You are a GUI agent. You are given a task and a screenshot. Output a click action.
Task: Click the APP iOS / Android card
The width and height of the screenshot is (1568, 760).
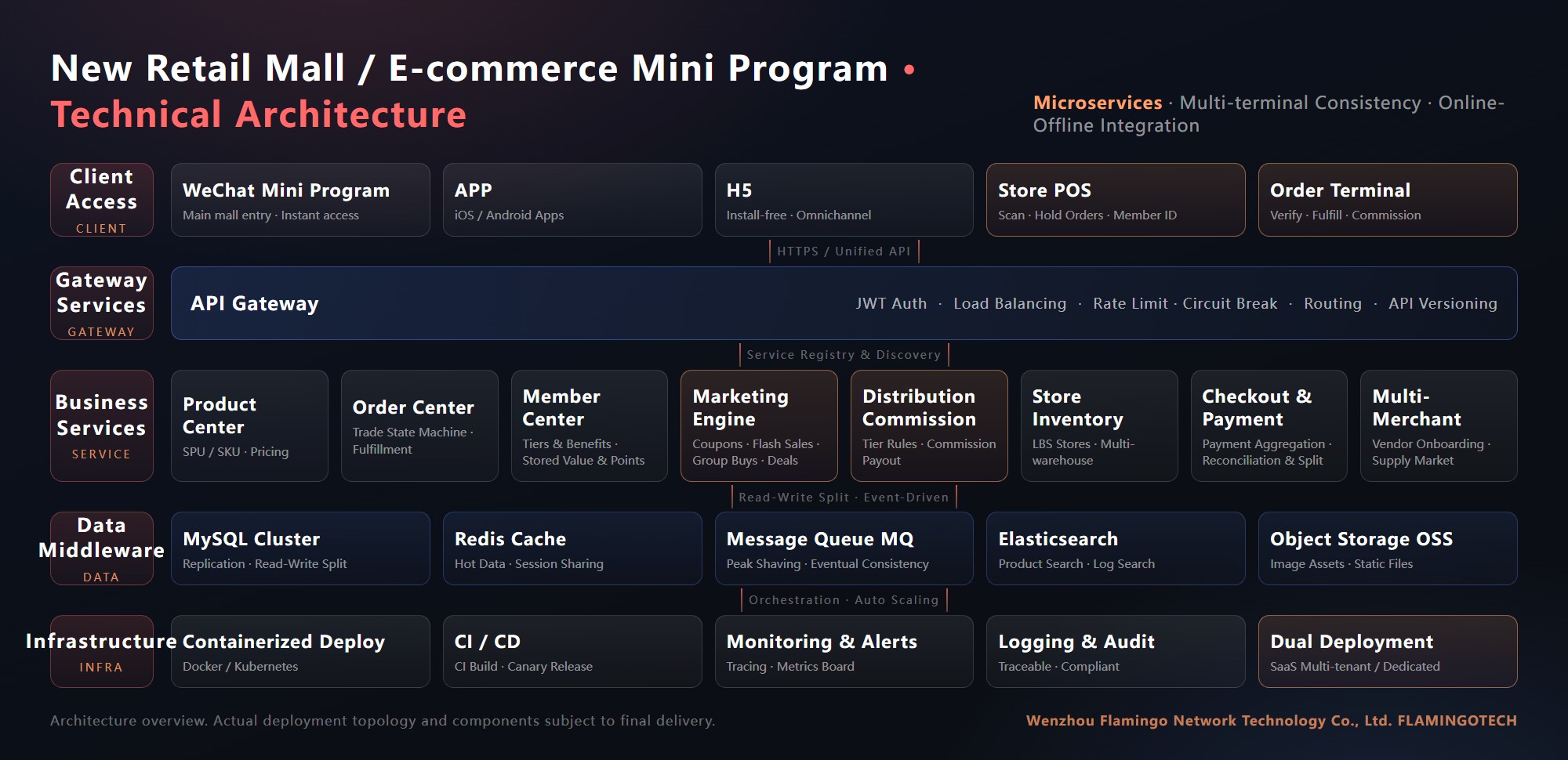pyautogui.click(x=572, y=200)
